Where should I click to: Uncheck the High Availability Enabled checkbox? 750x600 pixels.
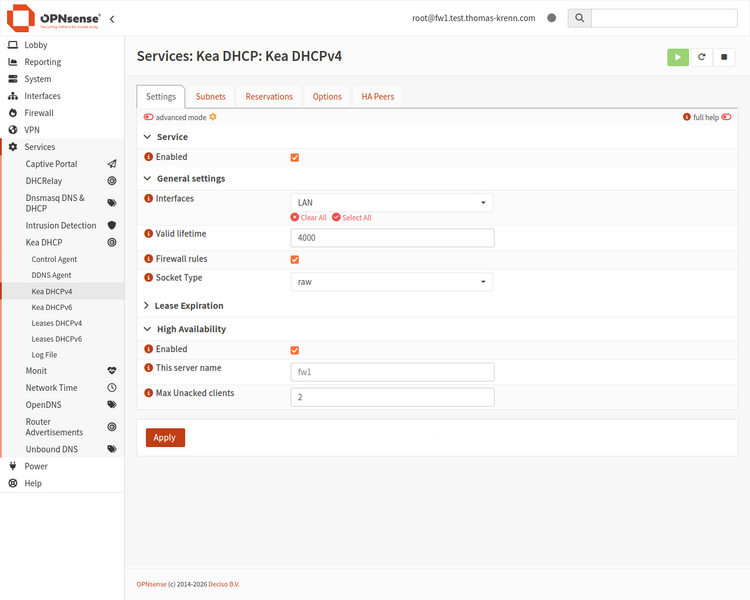point(295,350)
